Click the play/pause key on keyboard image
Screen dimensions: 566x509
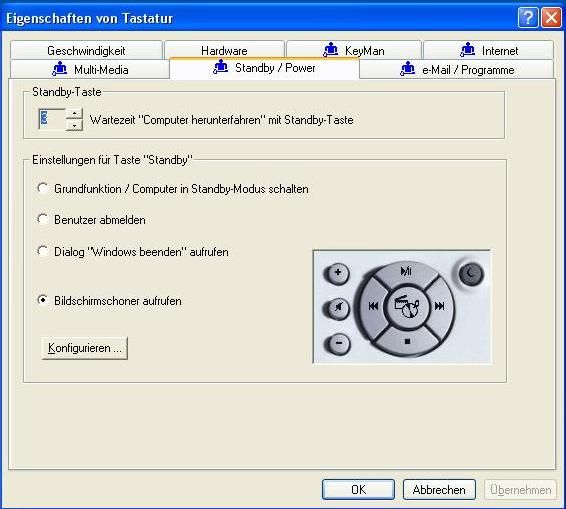coord(406,272)
